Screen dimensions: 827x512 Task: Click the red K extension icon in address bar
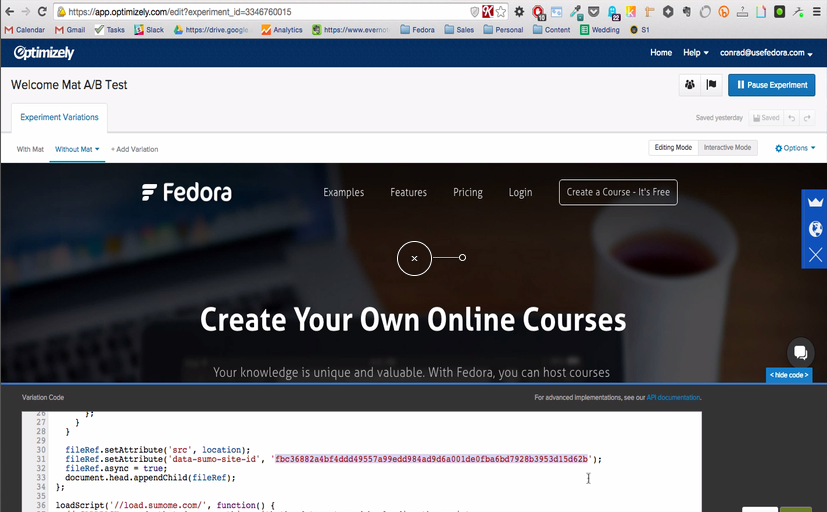point(488,12)
